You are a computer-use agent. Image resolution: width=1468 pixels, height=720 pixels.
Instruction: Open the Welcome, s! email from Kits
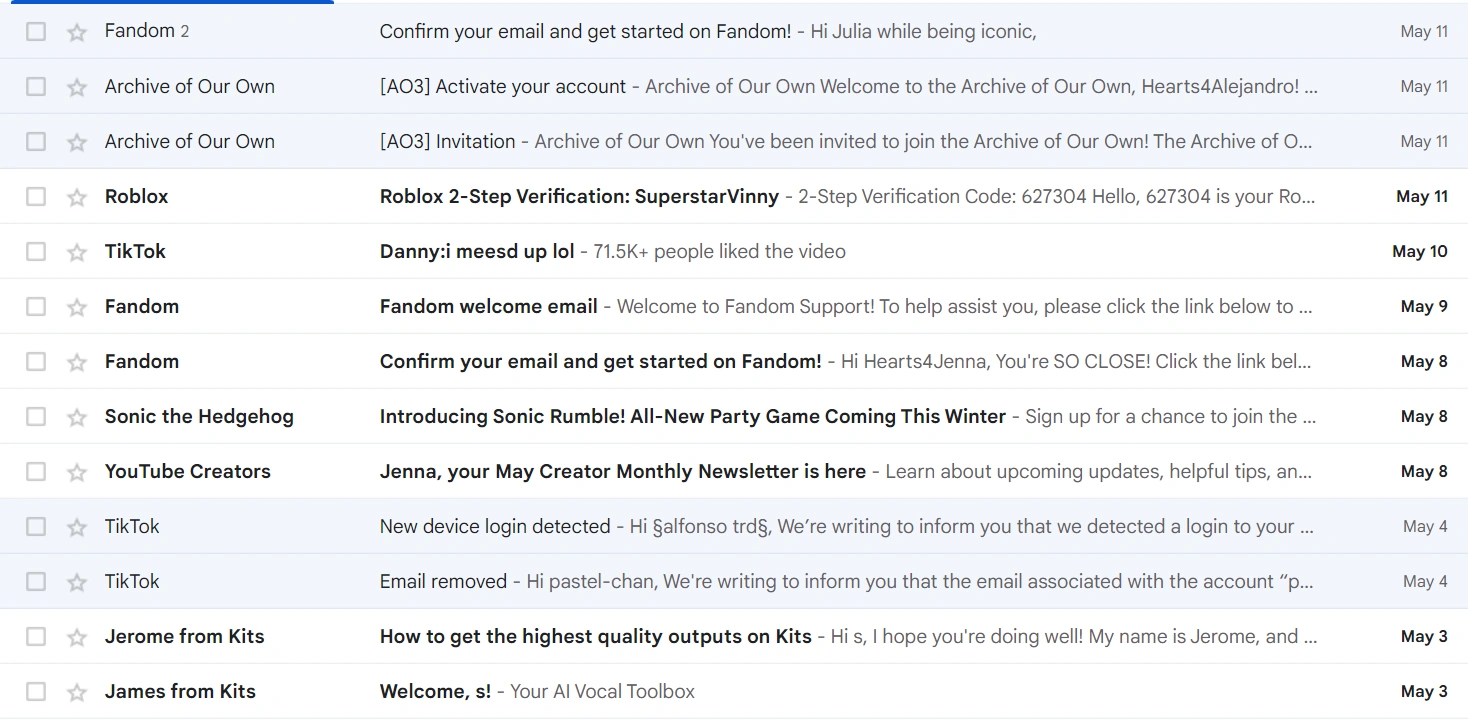(435, 692)
